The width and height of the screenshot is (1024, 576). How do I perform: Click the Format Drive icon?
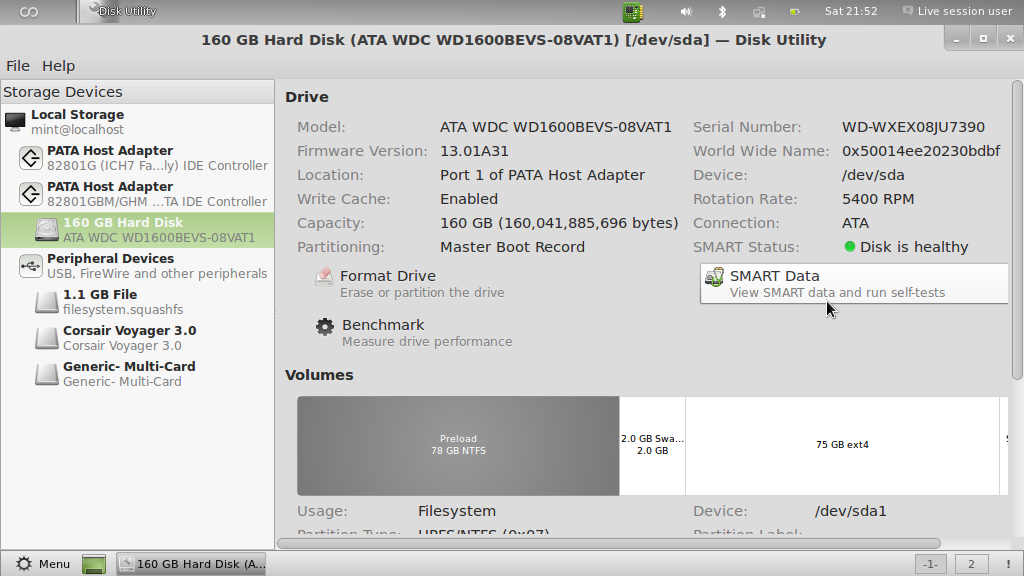coord(324,278)
